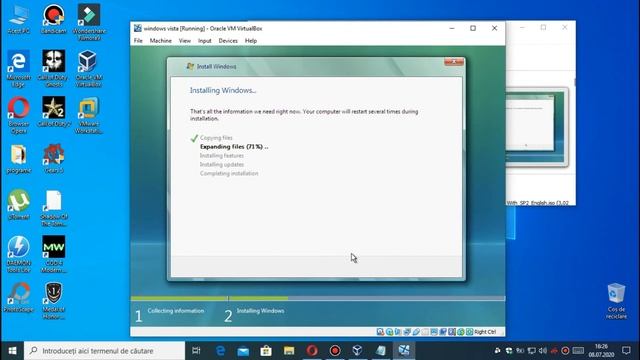Click the network icon in system tray

coord(532,351)
